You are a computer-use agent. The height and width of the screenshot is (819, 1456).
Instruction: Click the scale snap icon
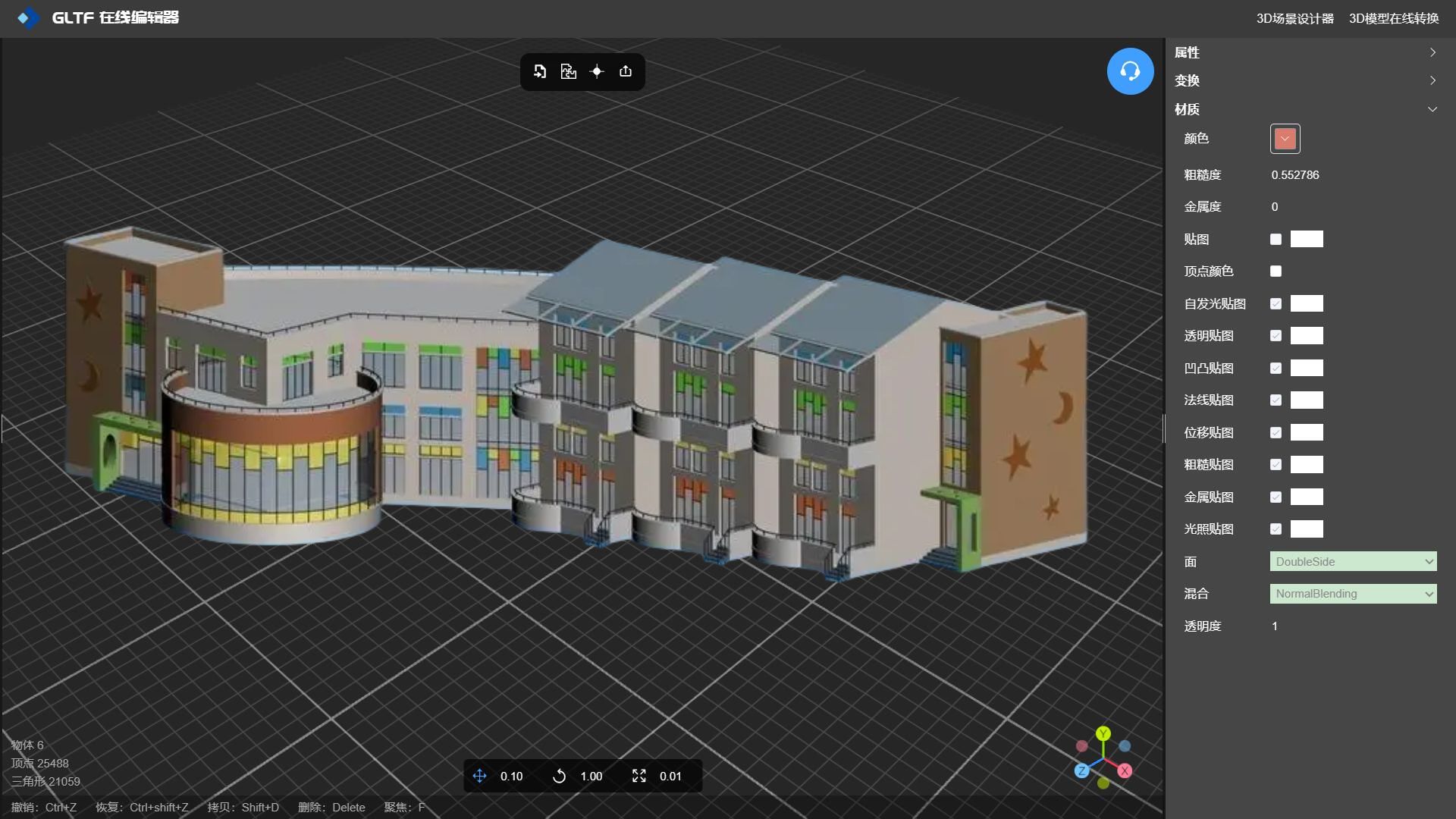639,776
